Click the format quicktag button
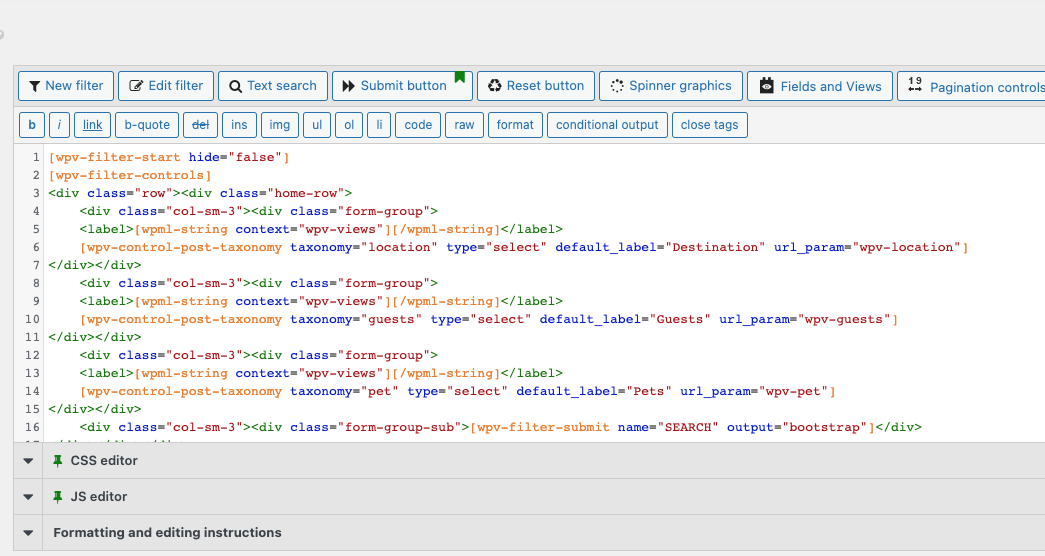1045x556 pixels. pos(515,125)
